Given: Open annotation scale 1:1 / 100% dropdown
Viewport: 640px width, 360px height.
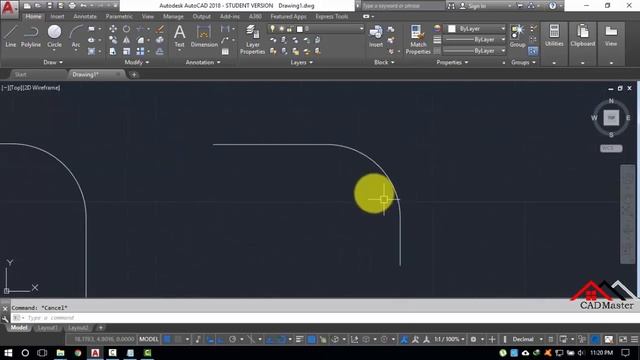Looking at the screenshot, I should tap(449, 339).
